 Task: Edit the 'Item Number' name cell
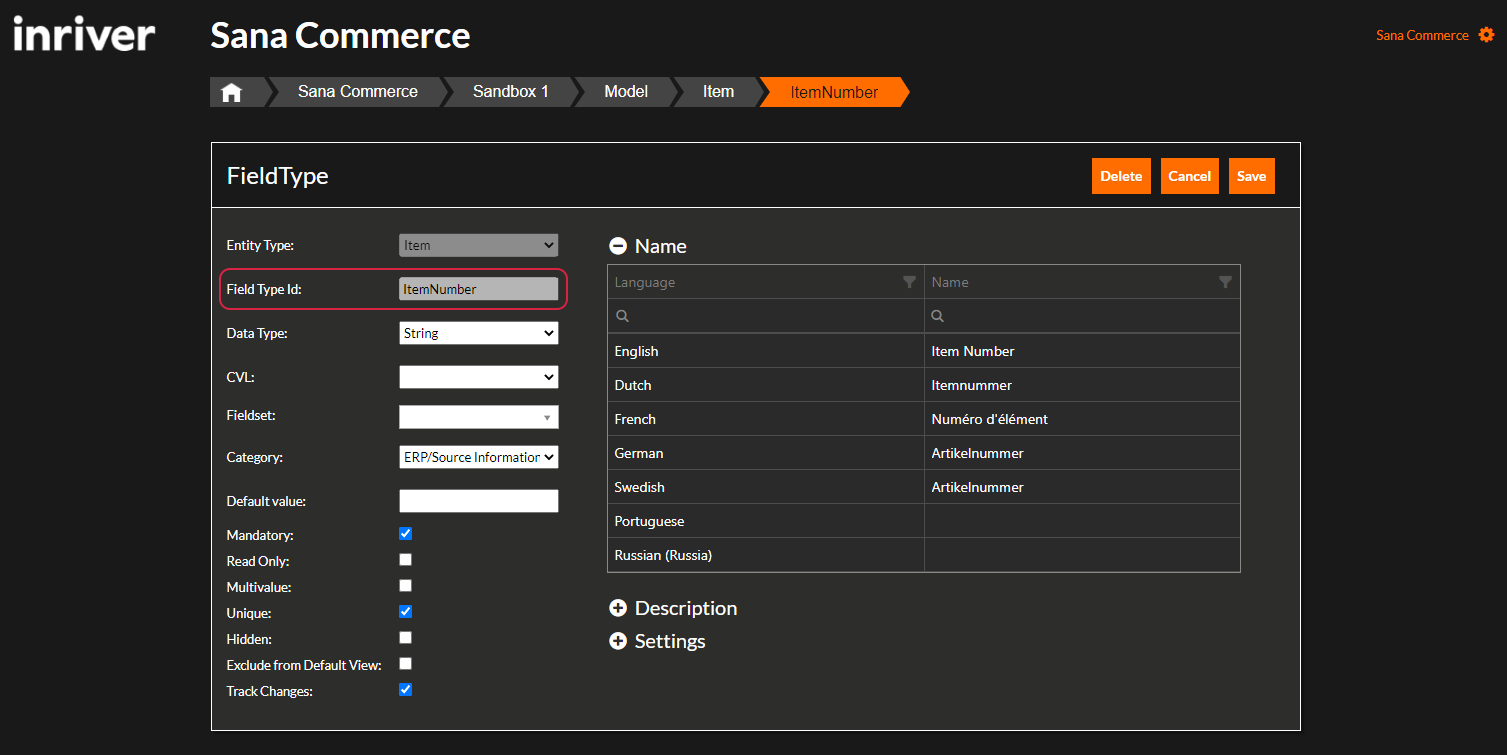1082,351
